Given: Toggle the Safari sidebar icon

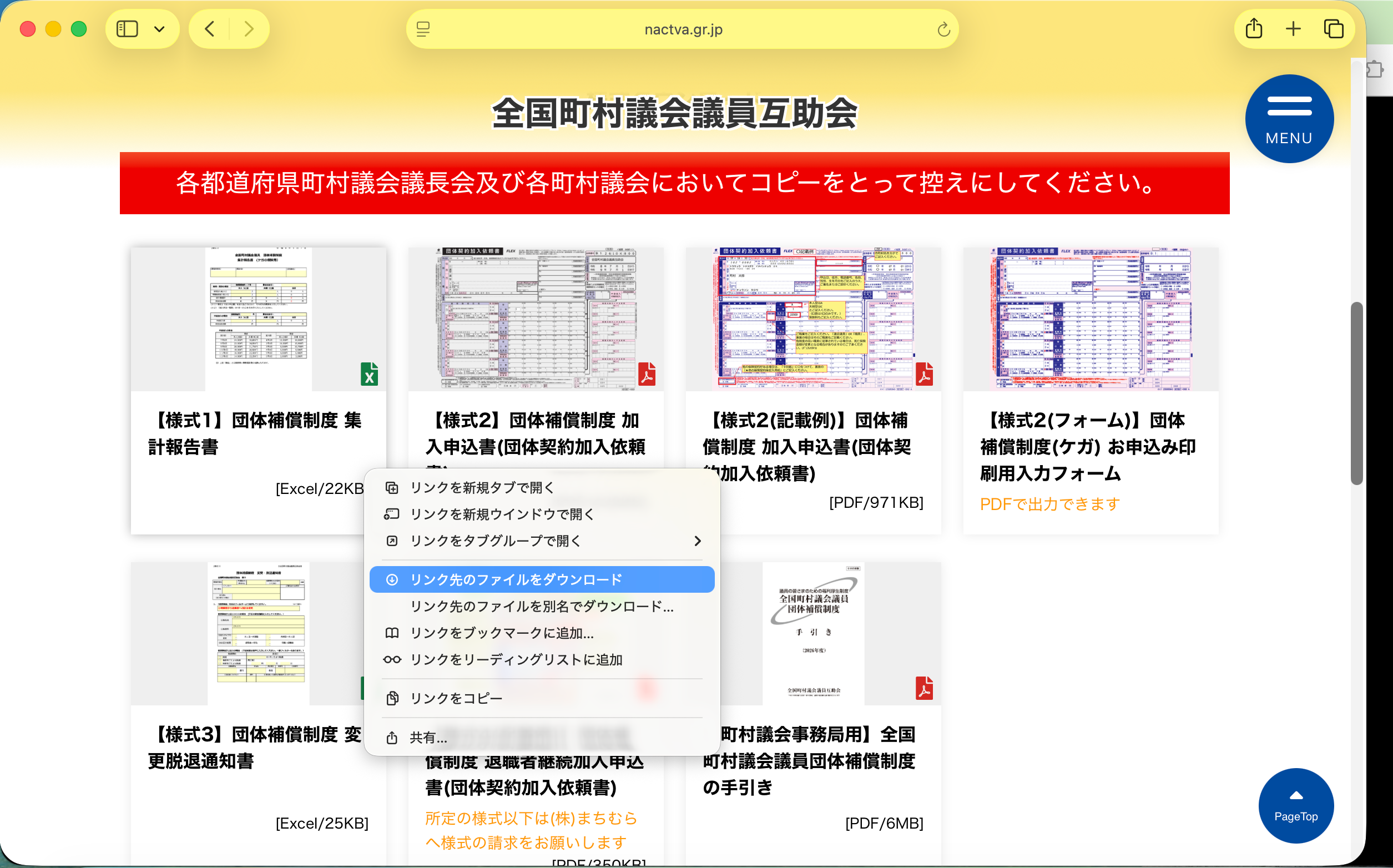Looking at the screenshot, I should [127, 29].
